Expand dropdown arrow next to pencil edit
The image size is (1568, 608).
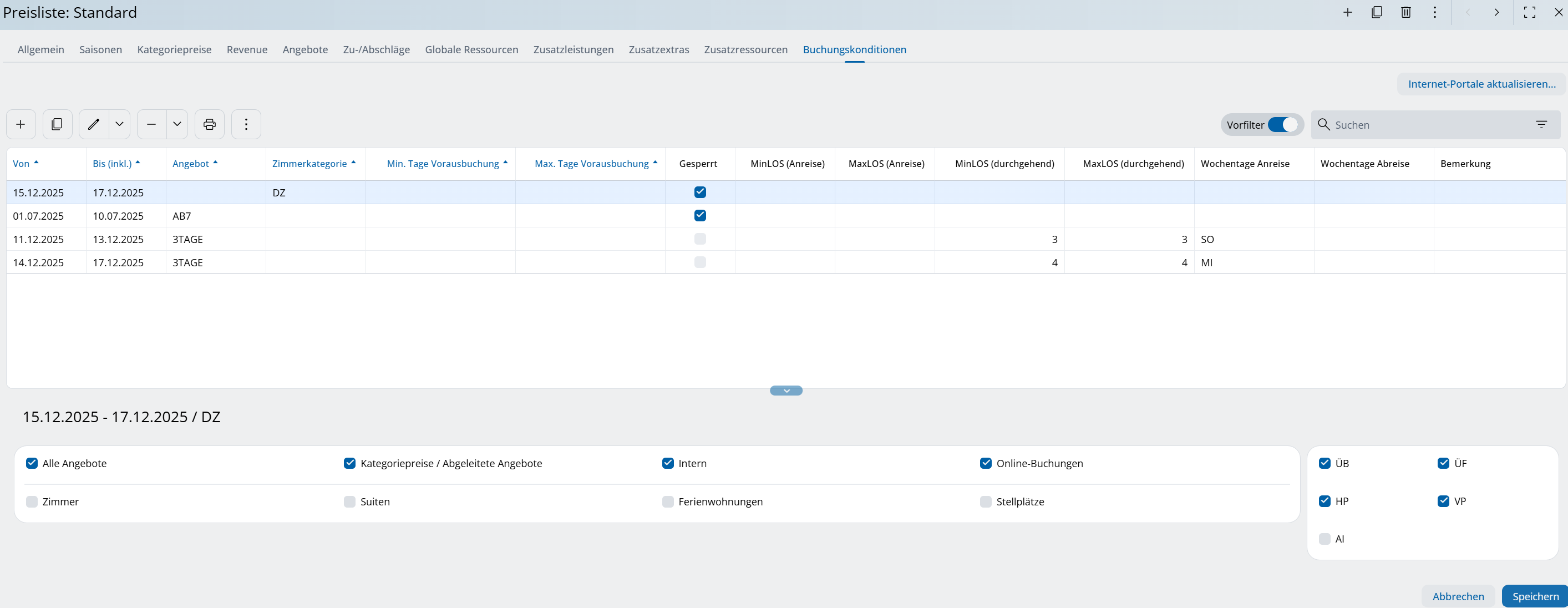(119, 124)
